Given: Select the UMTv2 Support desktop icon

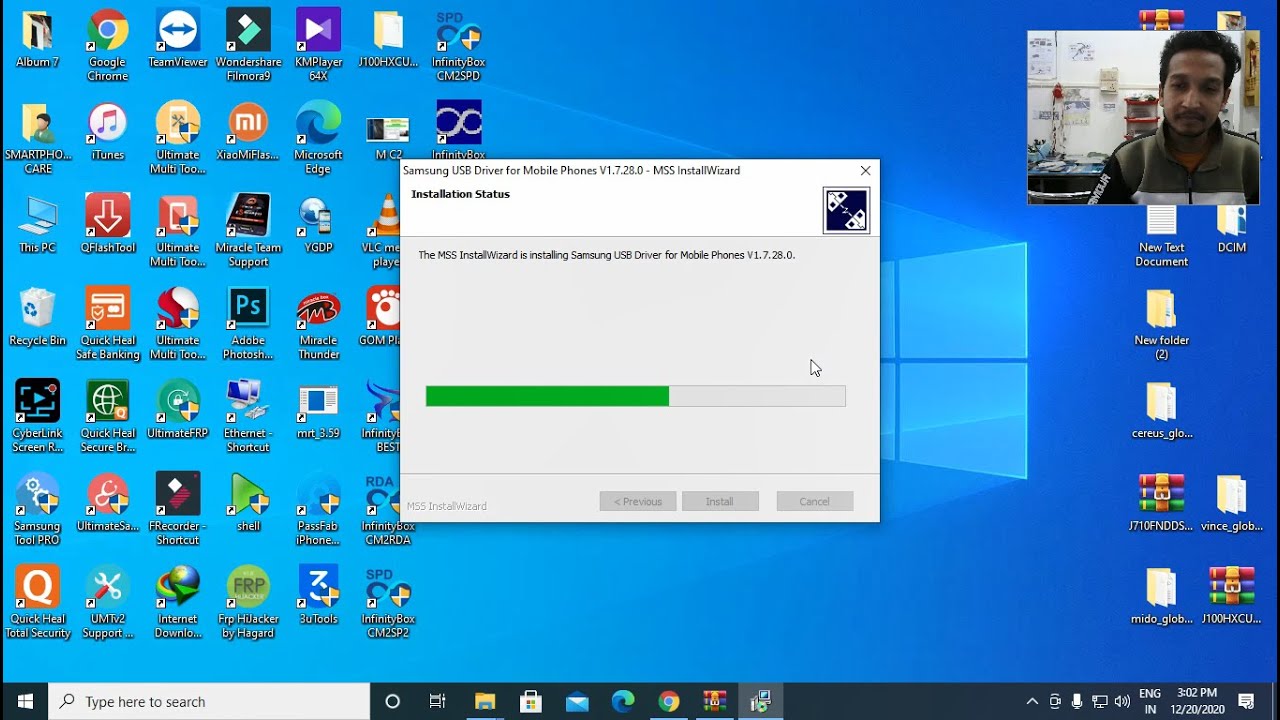Looking at the screenshot, I should pyautogui.click(x=107, y=603).
